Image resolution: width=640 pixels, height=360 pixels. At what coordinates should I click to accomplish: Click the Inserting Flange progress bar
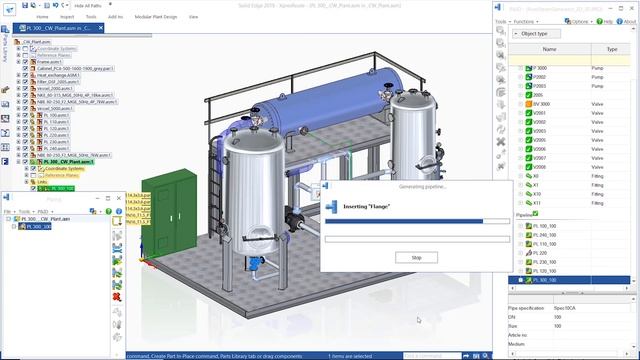[418, 221]
